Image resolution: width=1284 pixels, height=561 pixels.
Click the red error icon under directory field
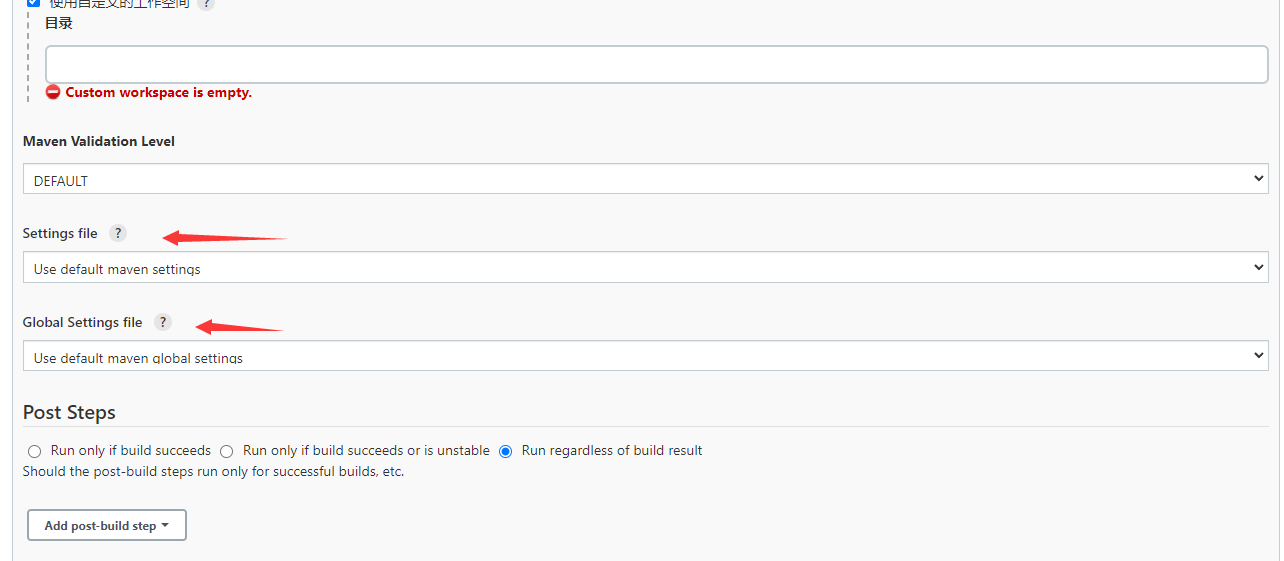click(x=53, y=92)
